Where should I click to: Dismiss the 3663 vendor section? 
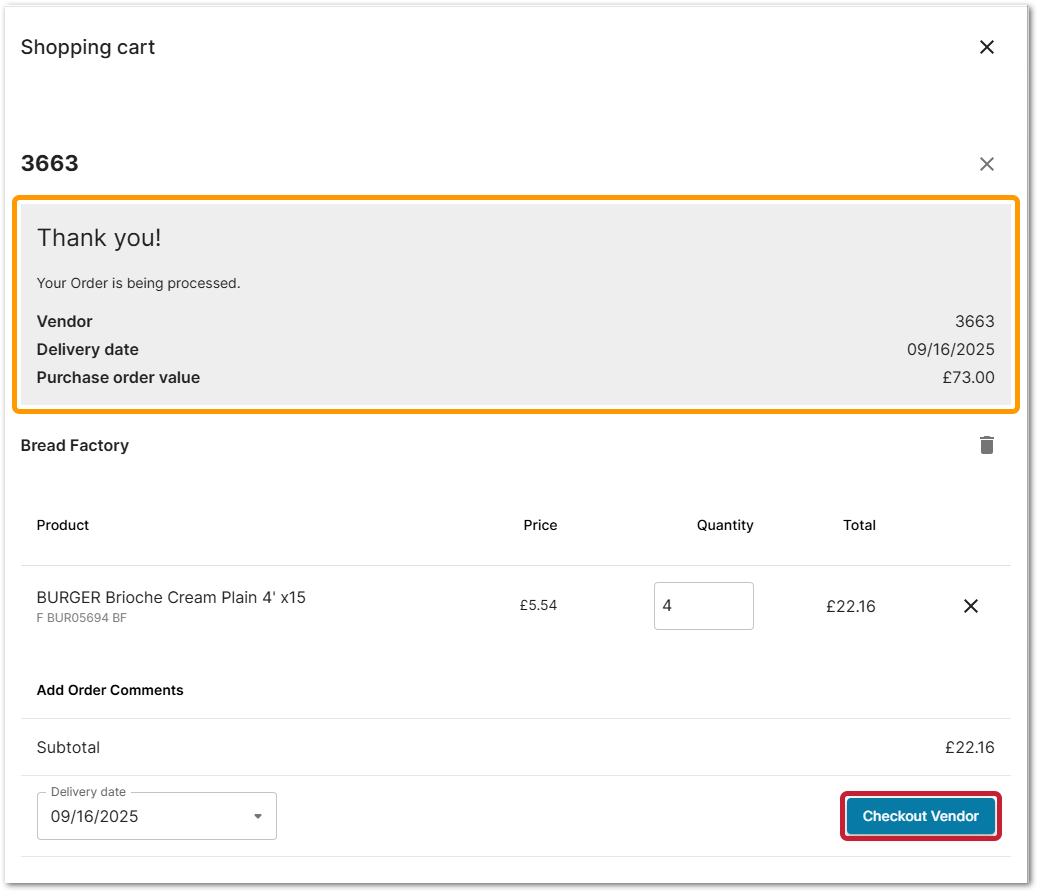pos(986,164)
